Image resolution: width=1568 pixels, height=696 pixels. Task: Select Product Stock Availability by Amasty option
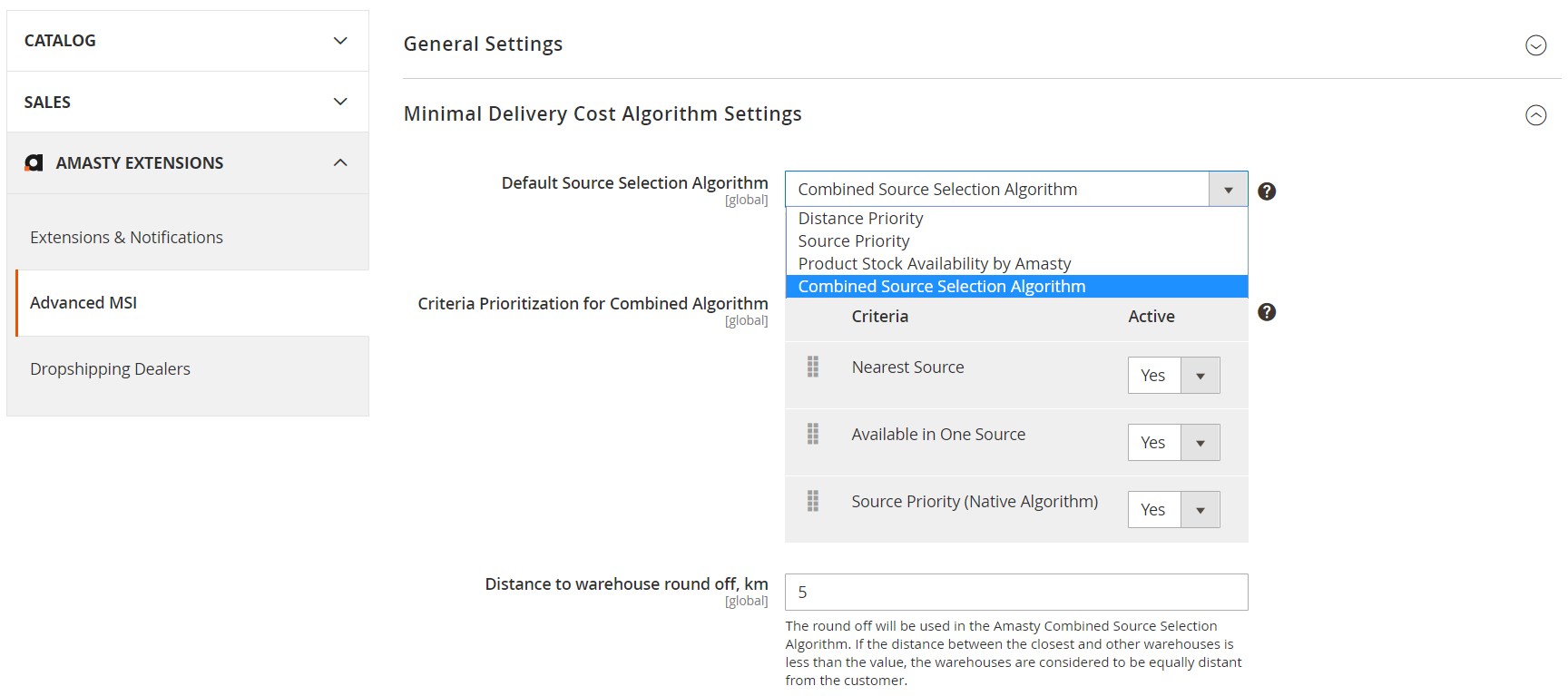tap(934, 264)
